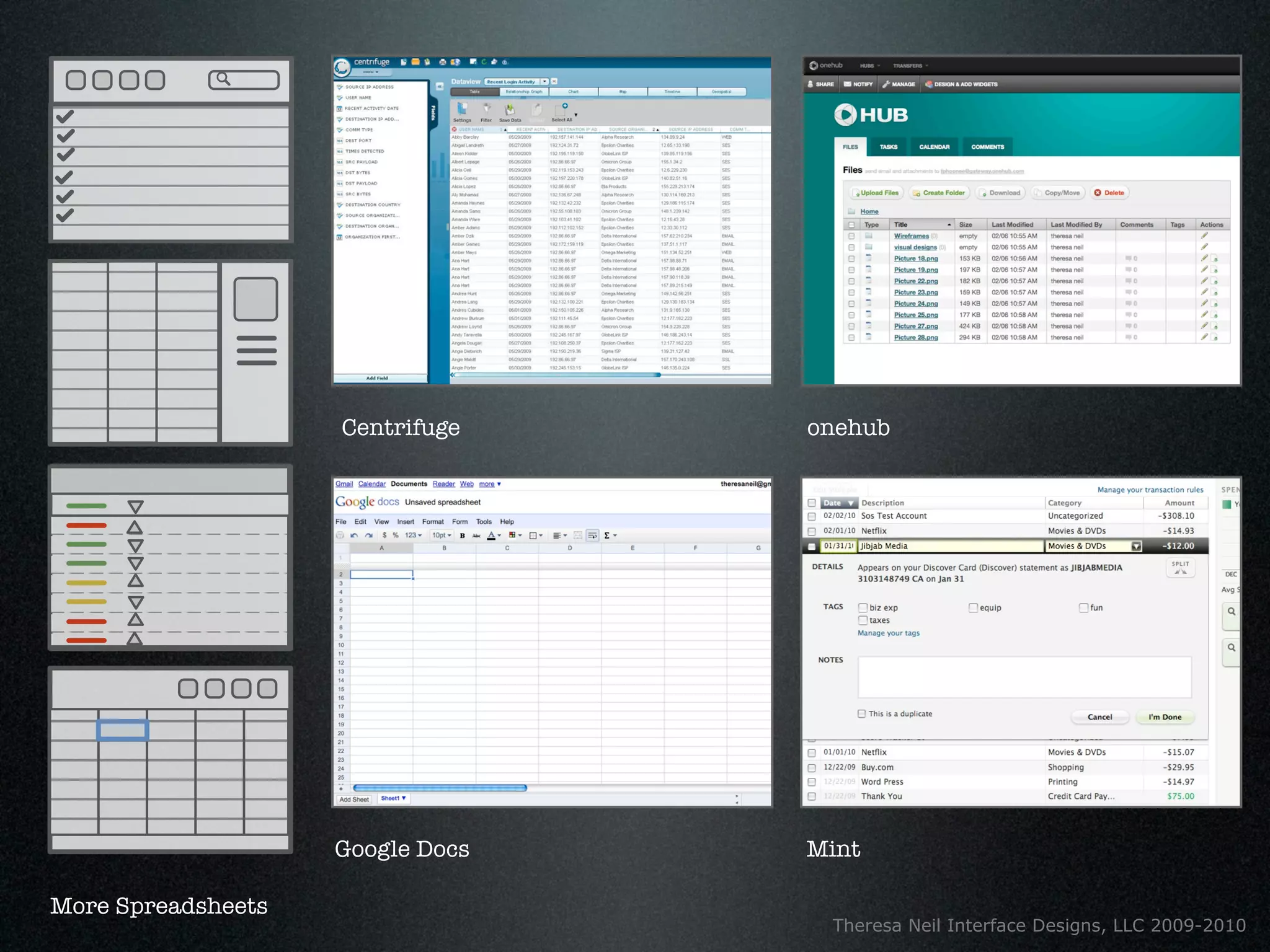Image resolution: width=1270 pixels, height=952 pixels.
Task: Switch to Relationship Graph tab in Centrifuge
Action: pyautogui.click(x=524, y=92)
